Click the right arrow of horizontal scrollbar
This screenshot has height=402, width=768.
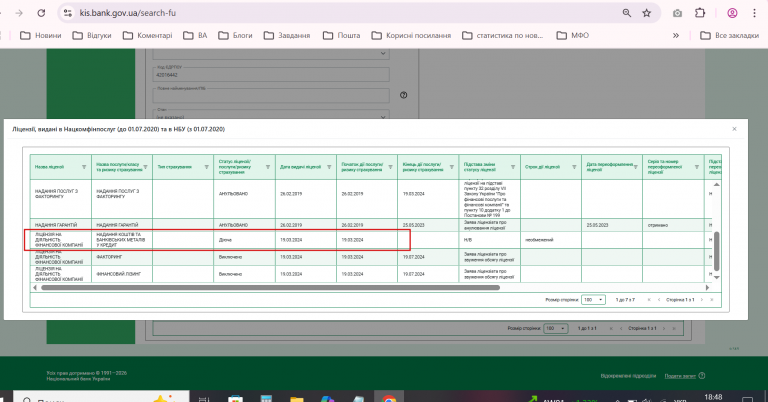click(707, 287)
